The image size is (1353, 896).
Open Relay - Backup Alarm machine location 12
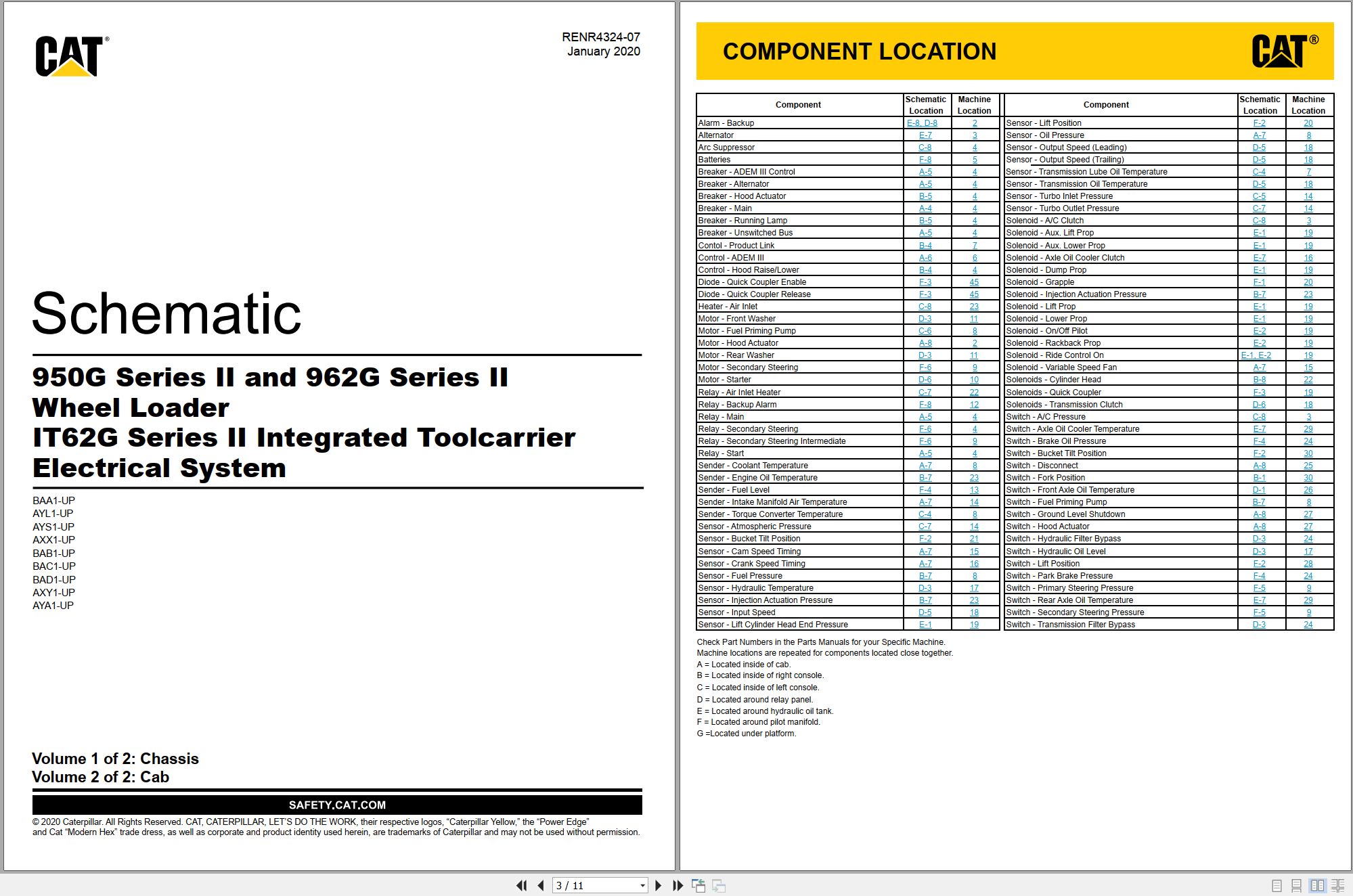[974, 405]
